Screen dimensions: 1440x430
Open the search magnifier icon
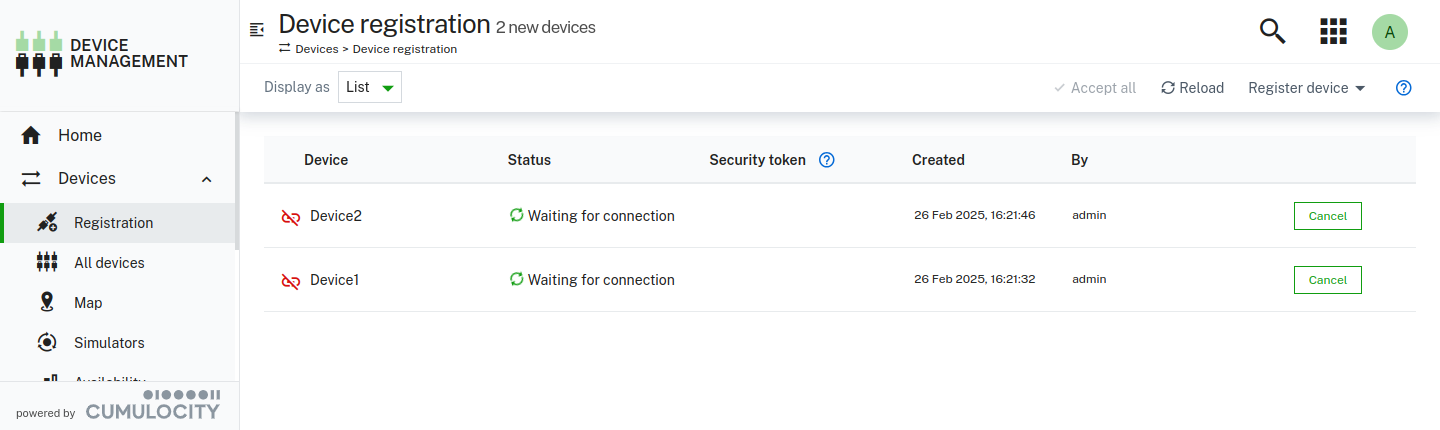point(1272,31)
